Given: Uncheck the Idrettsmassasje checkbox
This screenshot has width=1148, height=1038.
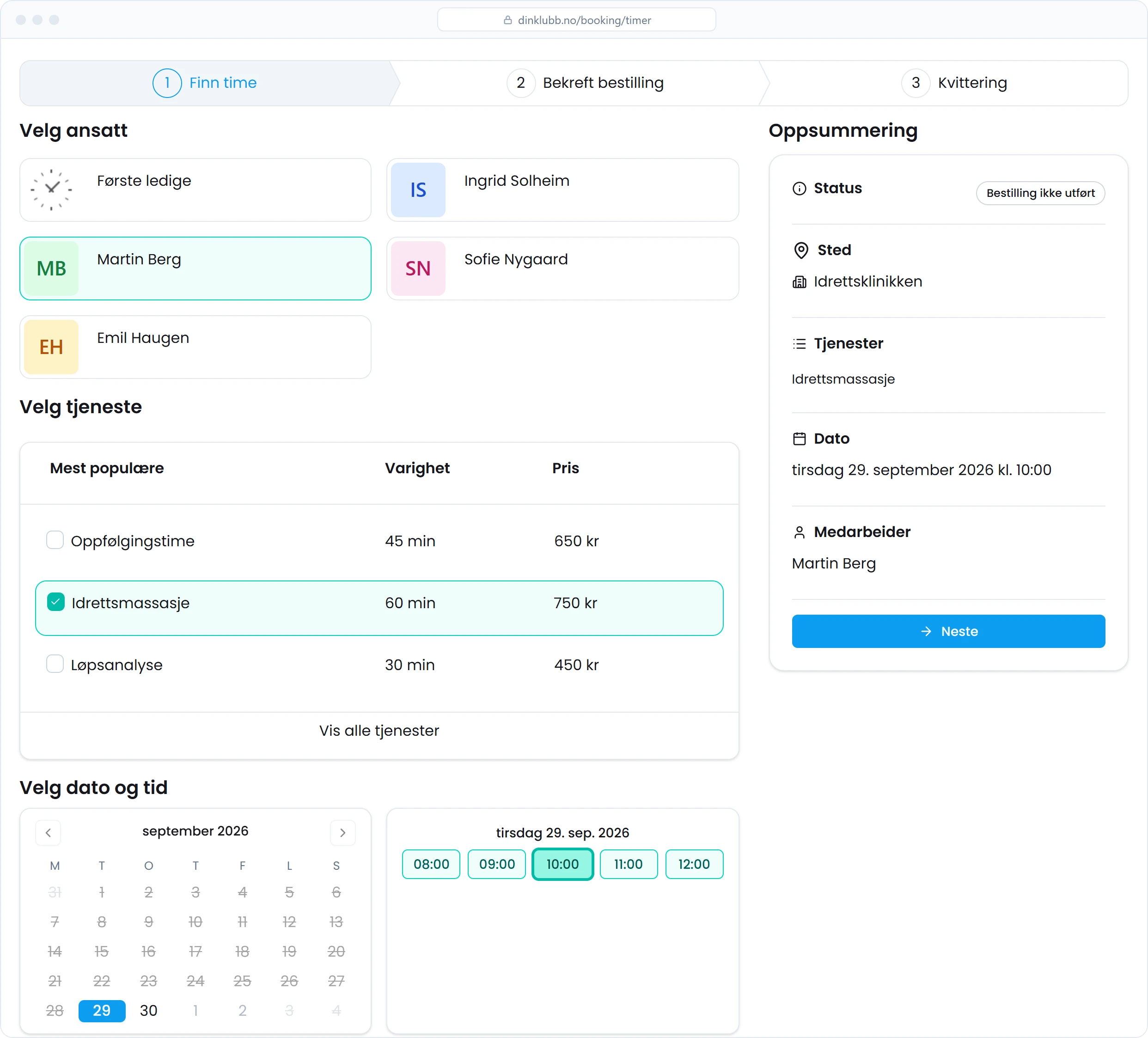Looking at the screenshot, I should point(56,602).
